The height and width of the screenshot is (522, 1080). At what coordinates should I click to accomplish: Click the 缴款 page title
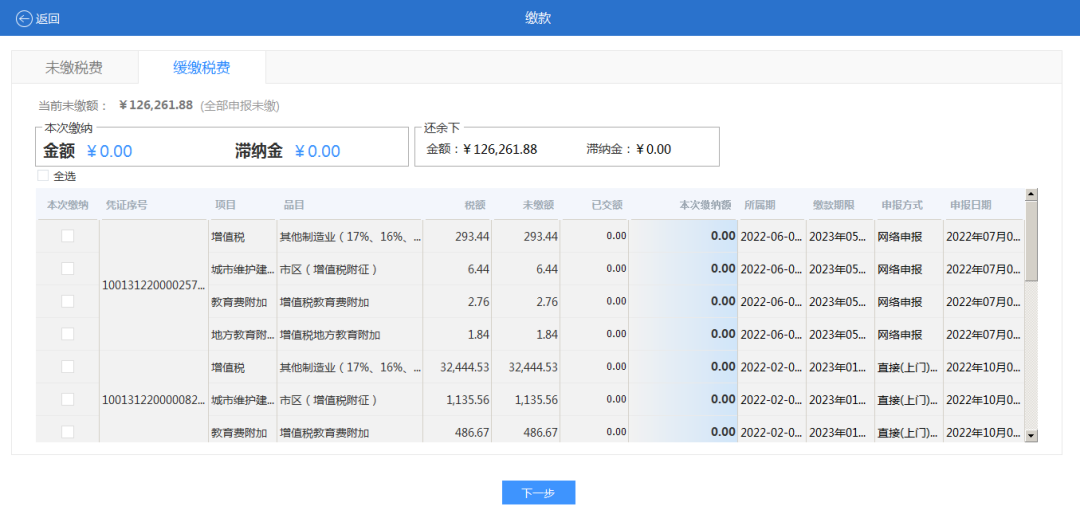(538, 18)
